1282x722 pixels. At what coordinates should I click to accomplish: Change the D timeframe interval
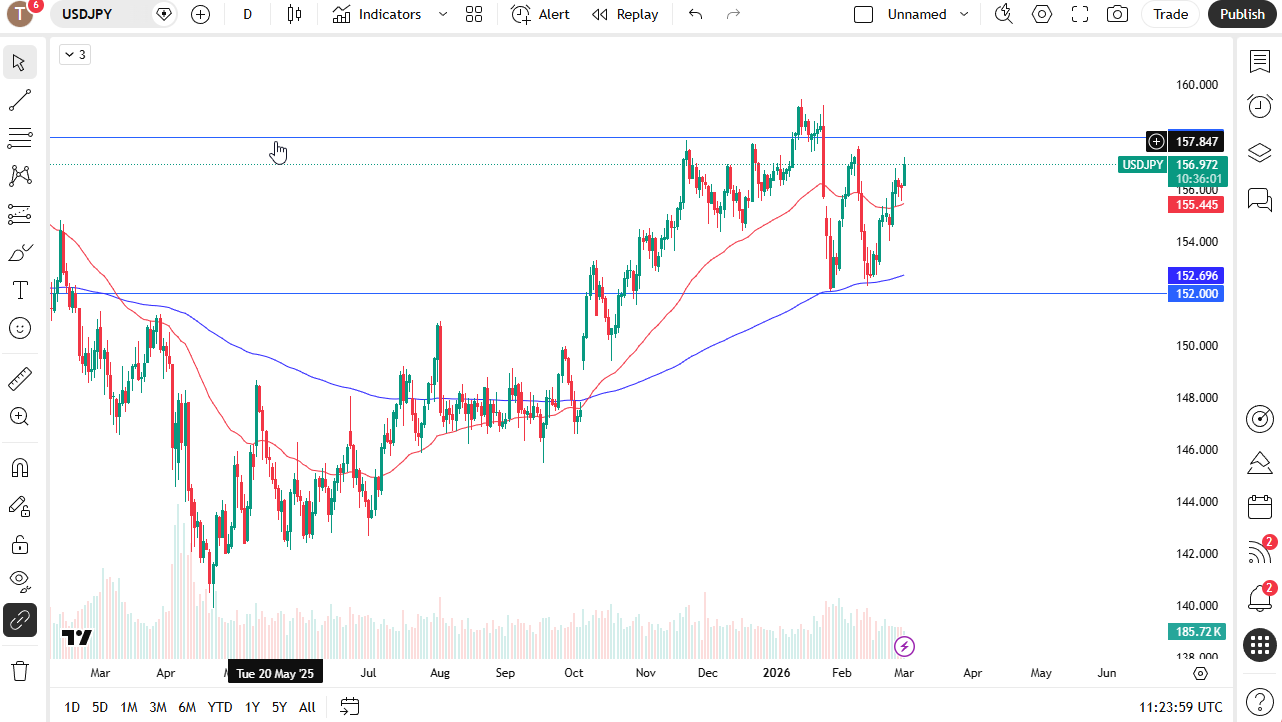tap(248, 14)
